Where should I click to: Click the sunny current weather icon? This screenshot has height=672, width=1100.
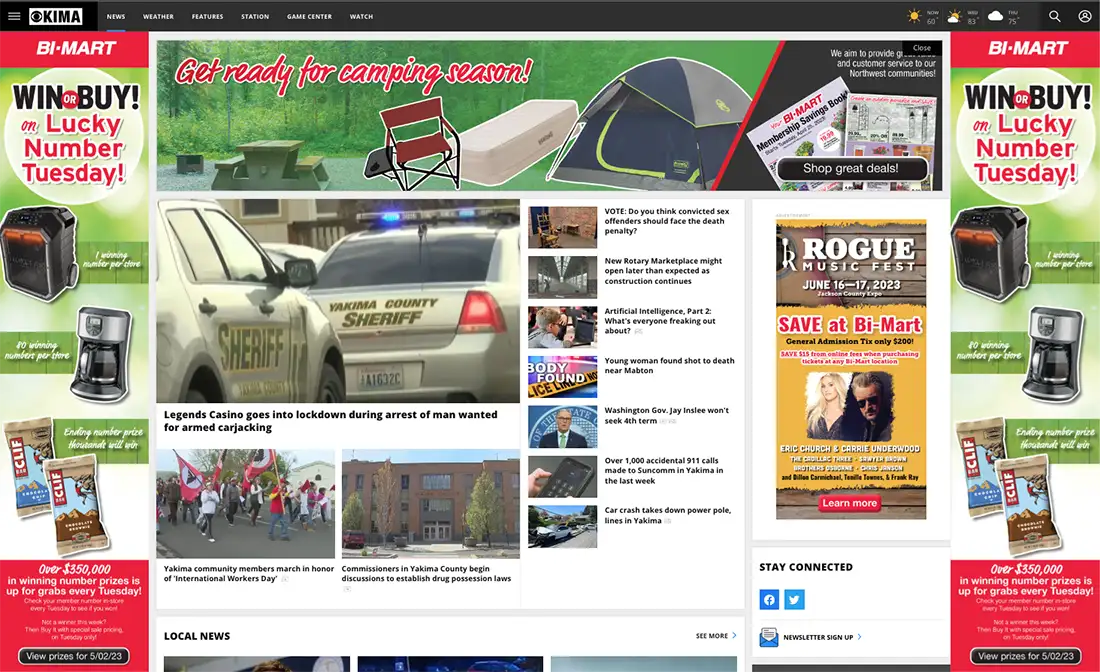click(x=913, y=16)
